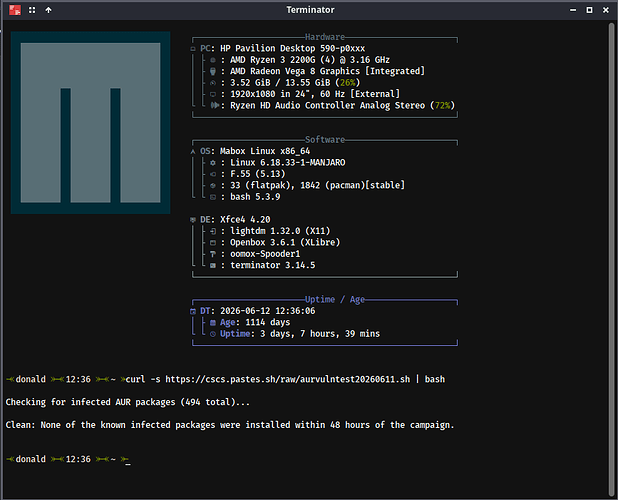Click the Hardware section header

[x=325, y=37]
